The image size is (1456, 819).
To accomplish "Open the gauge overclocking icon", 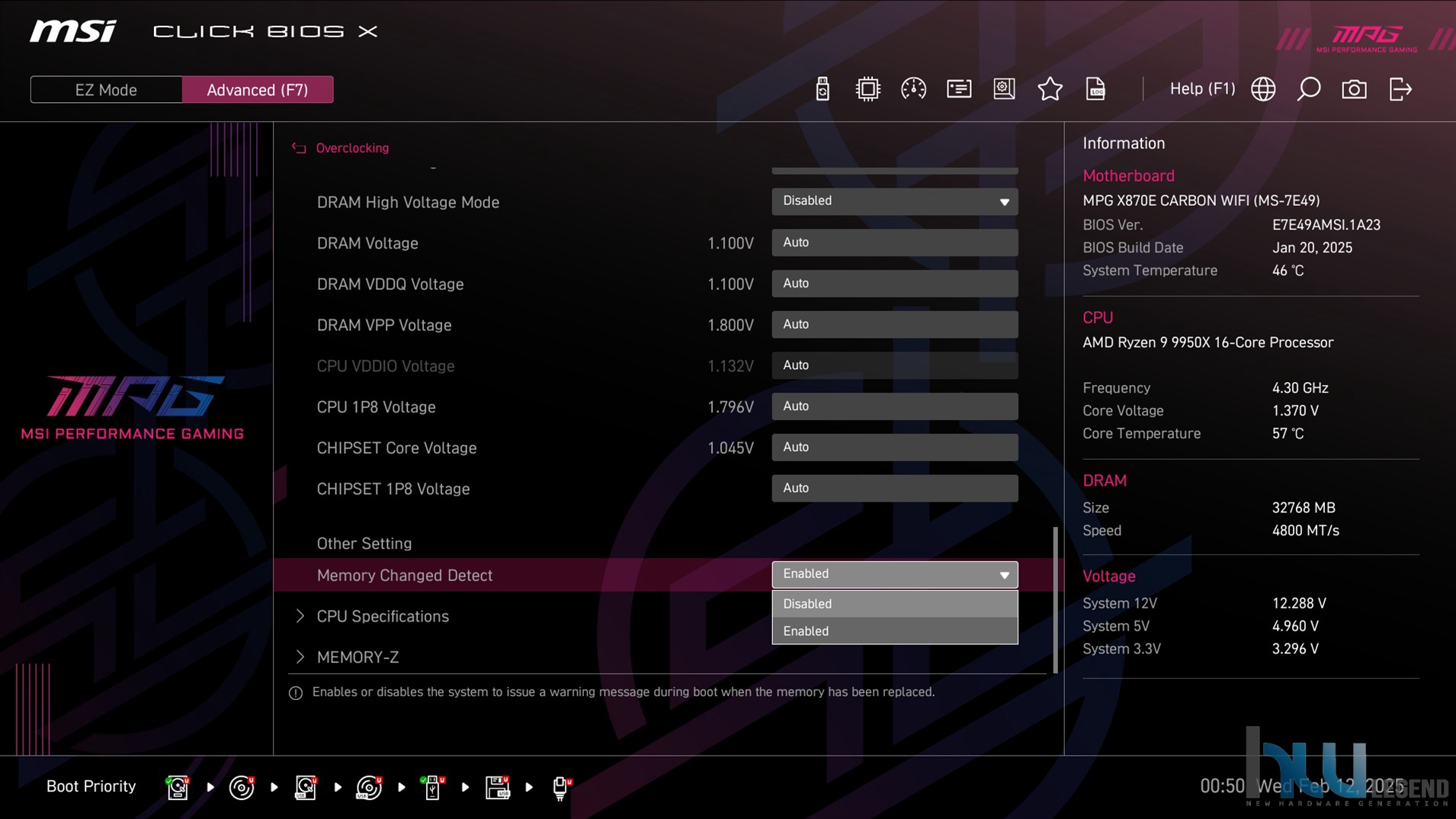I will click(x=913, y=89).
